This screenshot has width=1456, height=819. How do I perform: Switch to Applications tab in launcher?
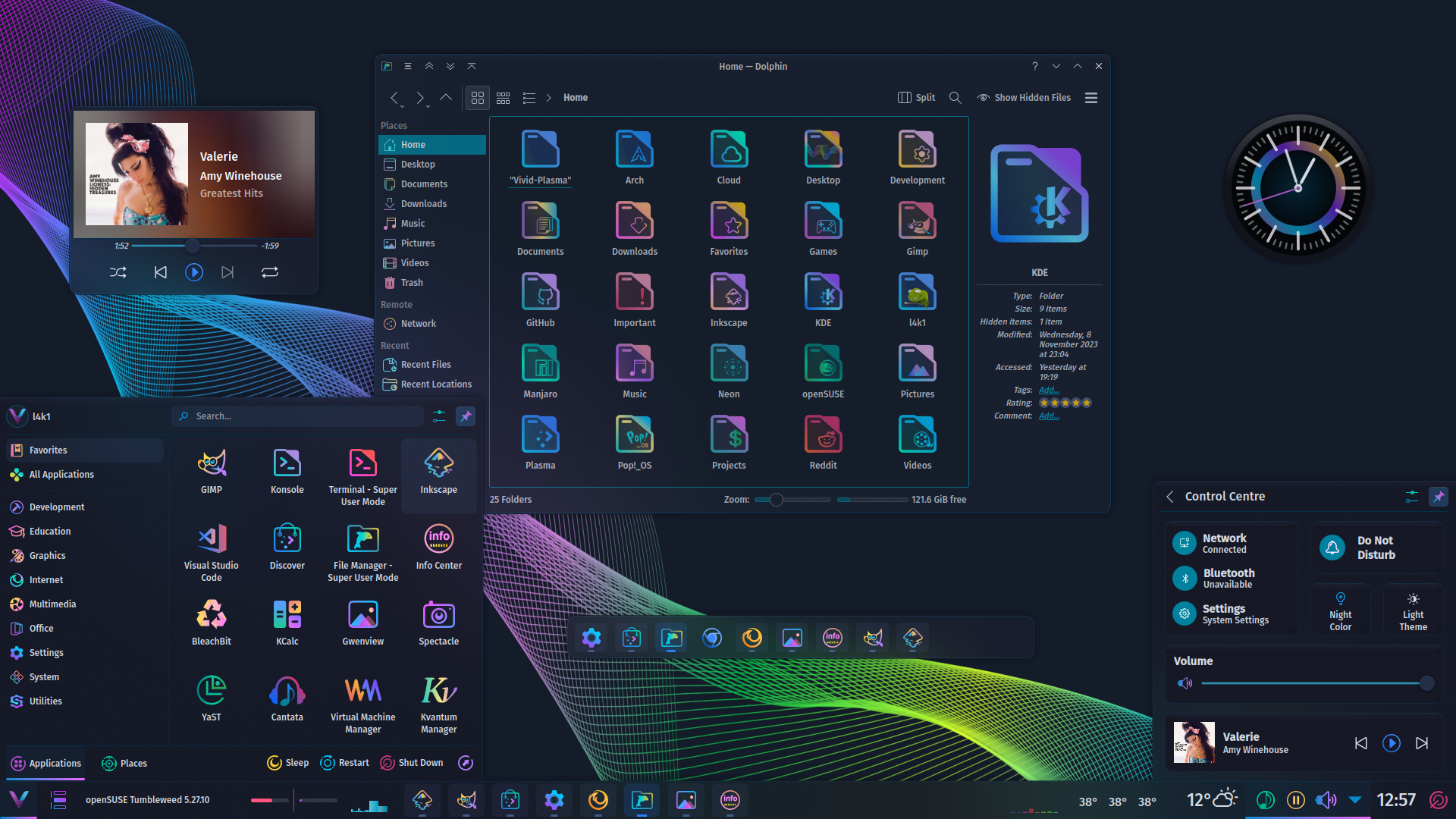point(46,764)
